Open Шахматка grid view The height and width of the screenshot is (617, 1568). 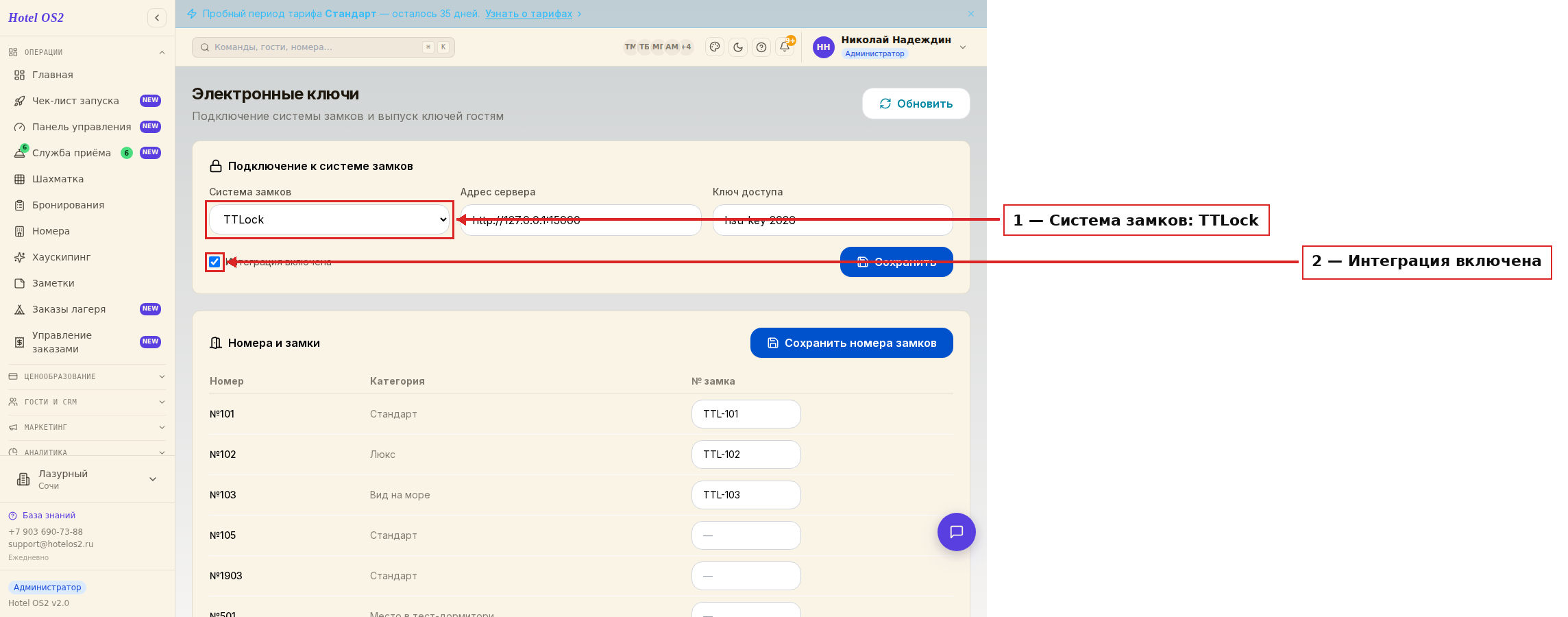pyautogui.click(x=87, y=179)
